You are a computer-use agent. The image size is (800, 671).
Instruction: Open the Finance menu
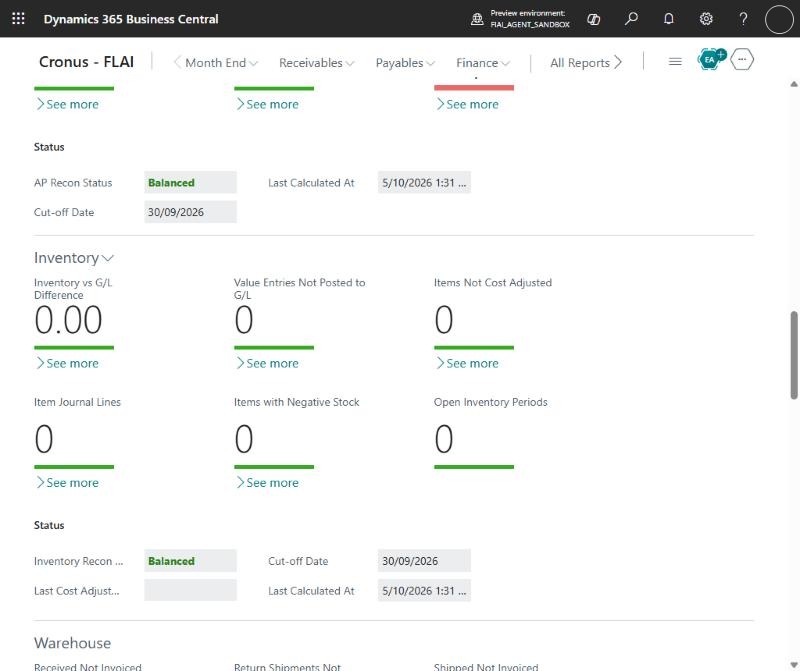click(483, 63)
